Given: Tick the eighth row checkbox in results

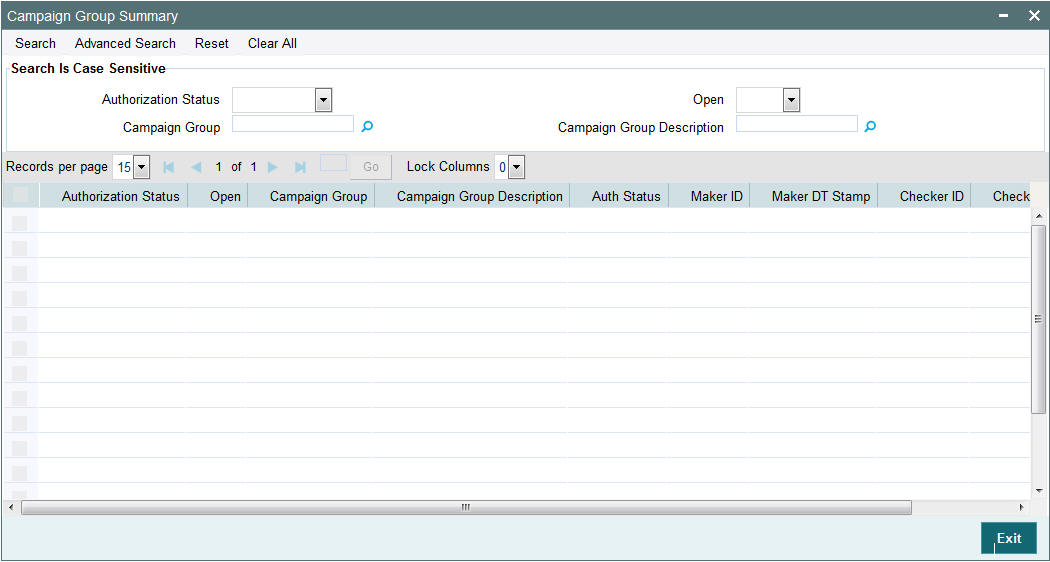Looking at the screenshot, I should coord(19,398).
